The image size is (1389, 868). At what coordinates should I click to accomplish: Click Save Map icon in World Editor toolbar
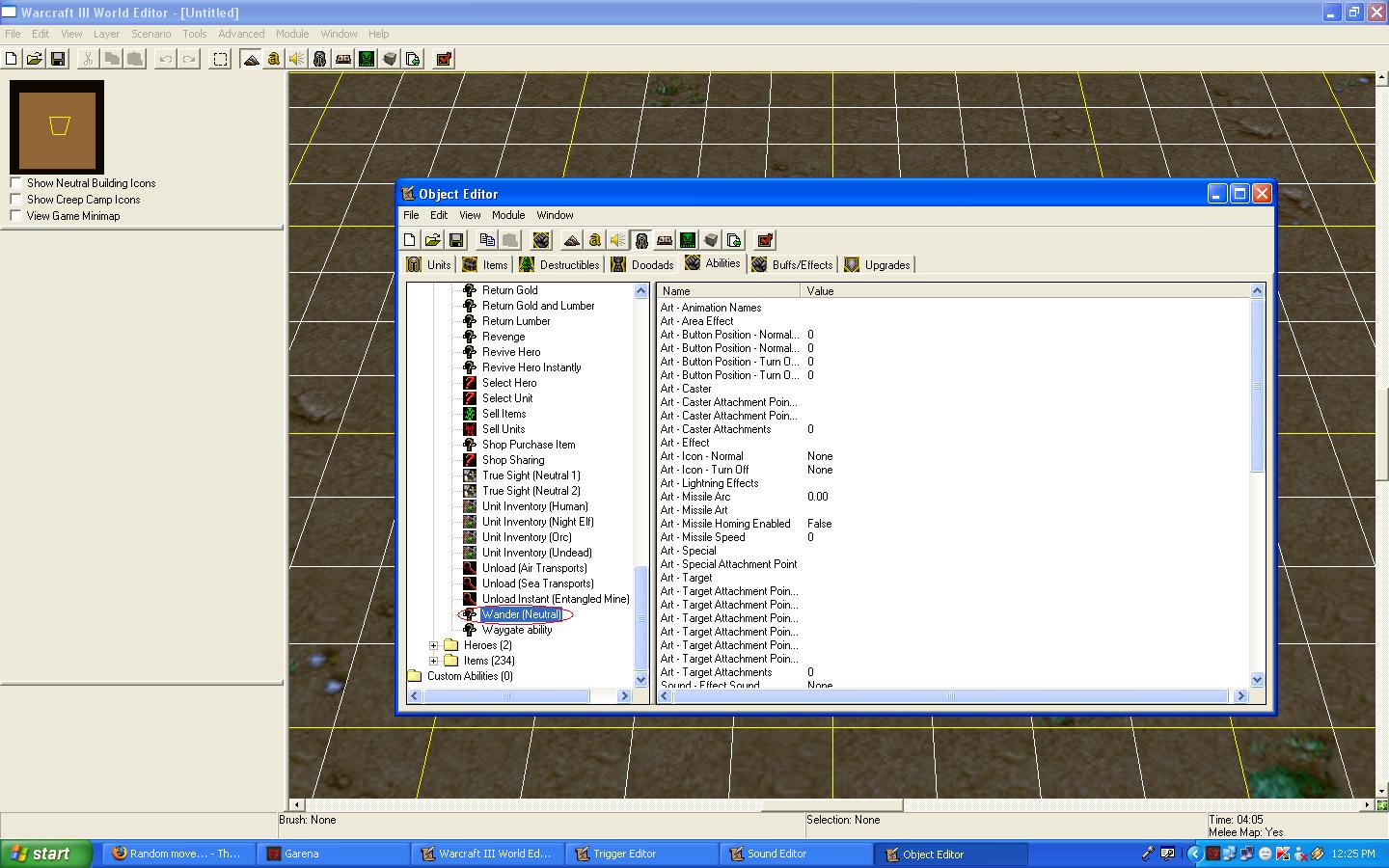(x=58, y=59)
